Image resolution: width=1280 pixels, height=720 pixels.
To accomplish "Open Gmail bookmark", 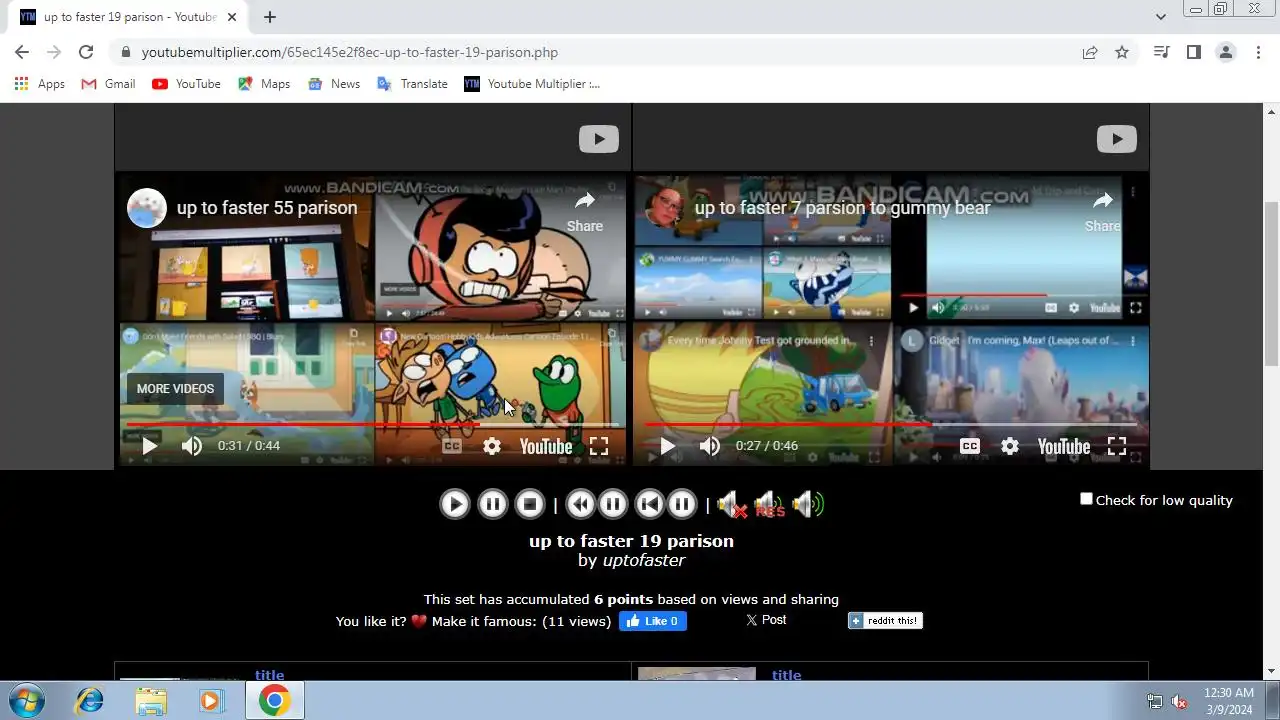I will pos(108,84).
